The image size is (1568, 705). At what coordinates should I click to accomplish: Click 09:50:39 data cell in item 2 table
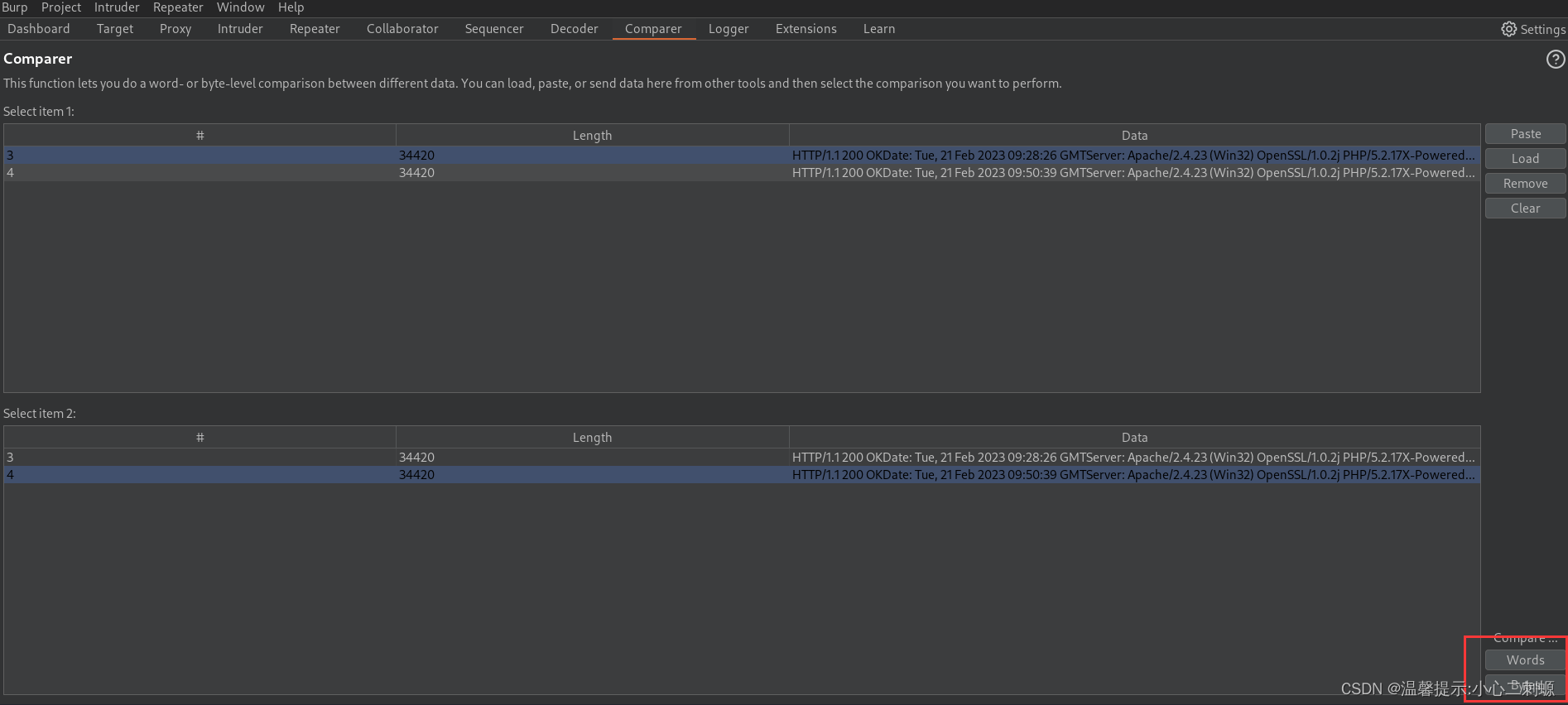point(1133,475)
